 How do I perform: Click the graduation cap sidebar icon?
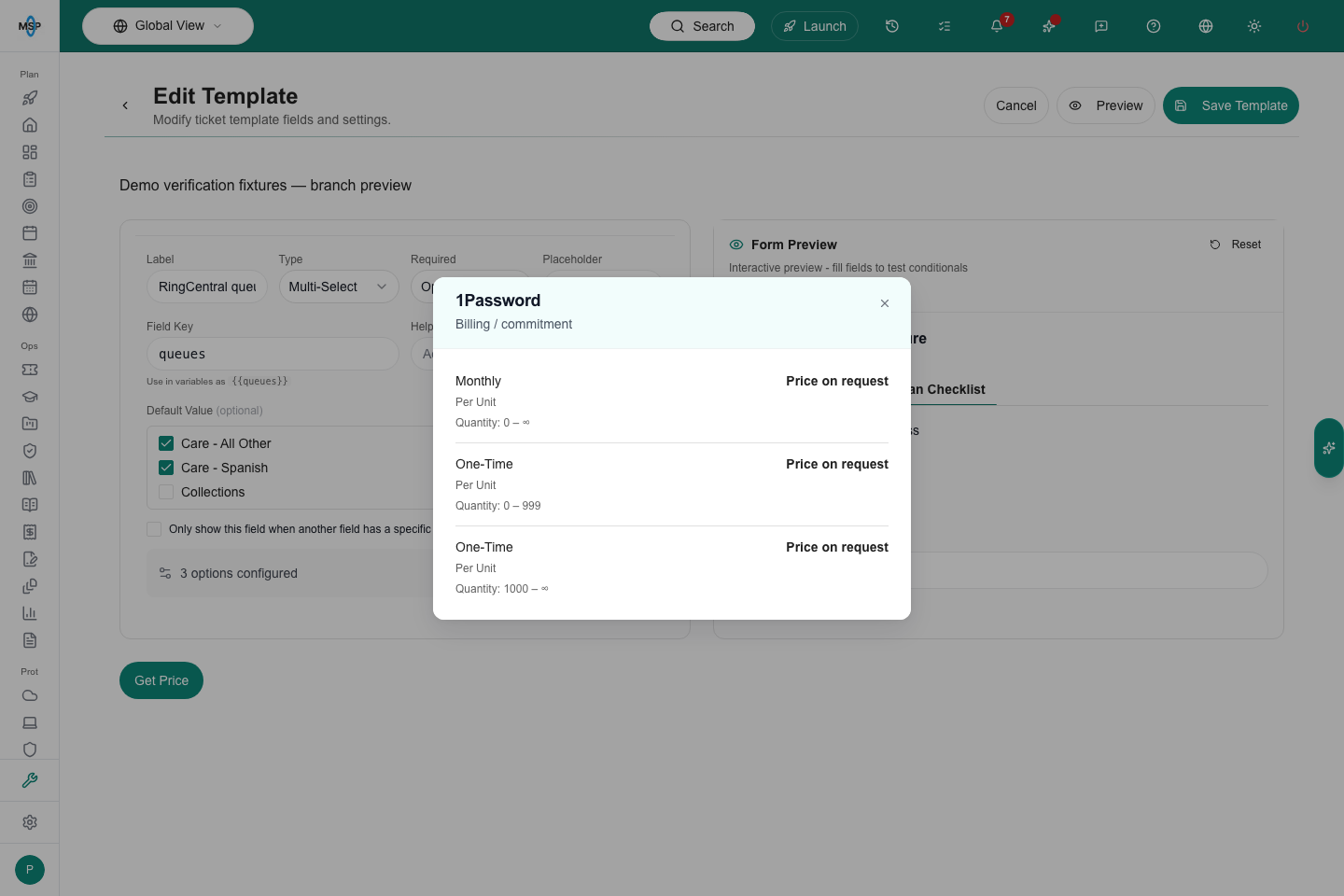30,397
